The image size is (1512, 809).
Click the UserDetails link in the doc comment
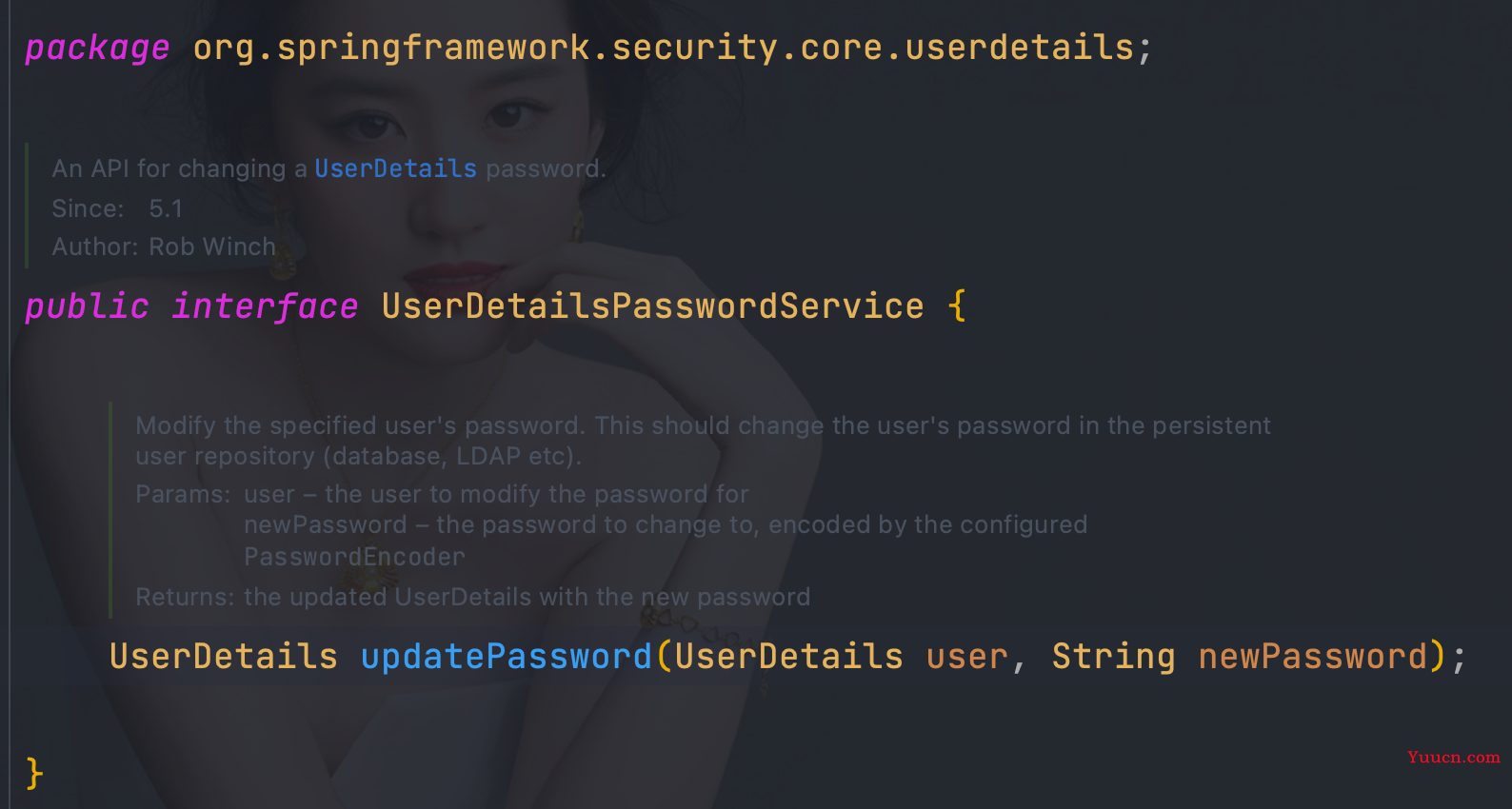point(395,168)
